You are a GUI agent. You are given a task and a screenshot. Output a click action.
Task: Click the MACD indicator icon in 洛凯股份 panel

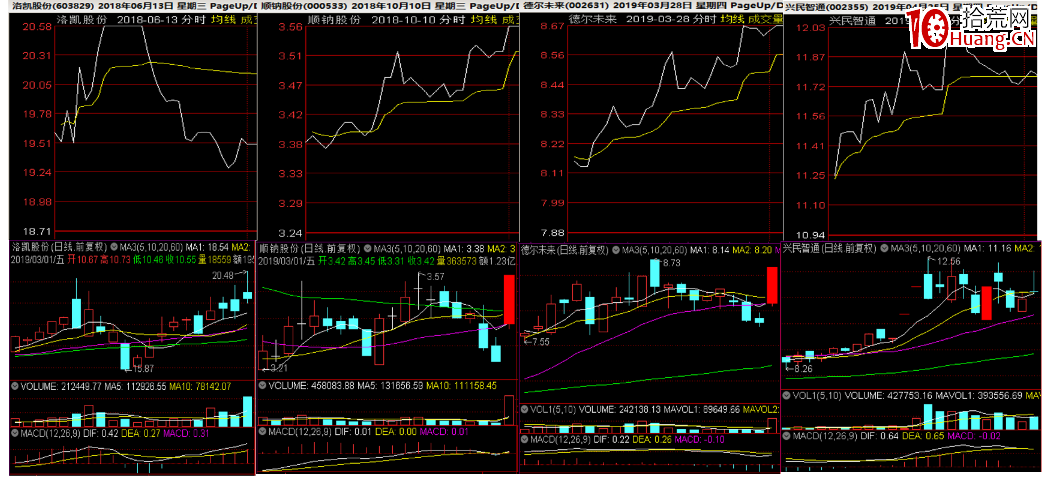click(15, 432)
